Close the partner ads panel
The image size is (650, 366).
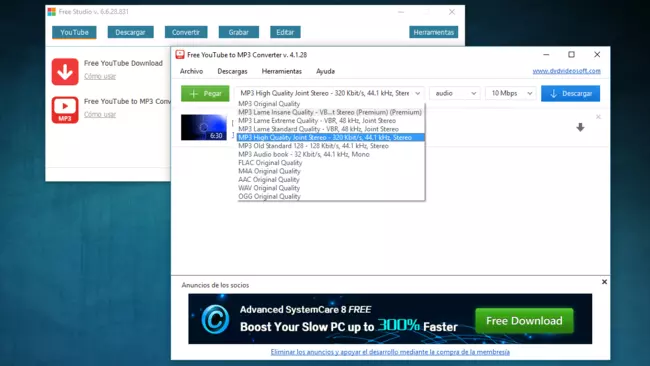click(604, 282)
